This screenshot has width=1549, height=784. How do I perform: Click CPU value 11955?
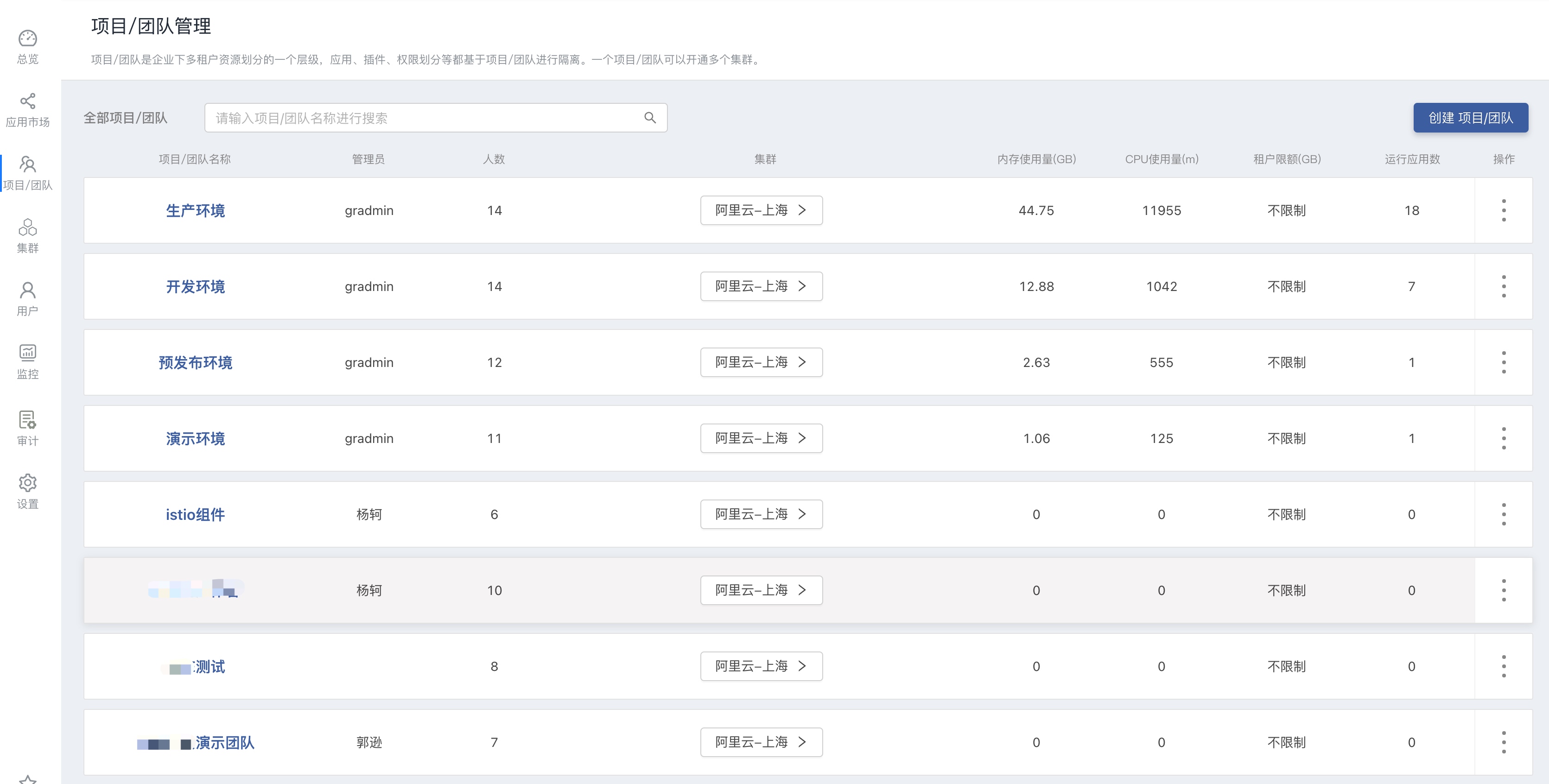click(x=1162, y=210)
